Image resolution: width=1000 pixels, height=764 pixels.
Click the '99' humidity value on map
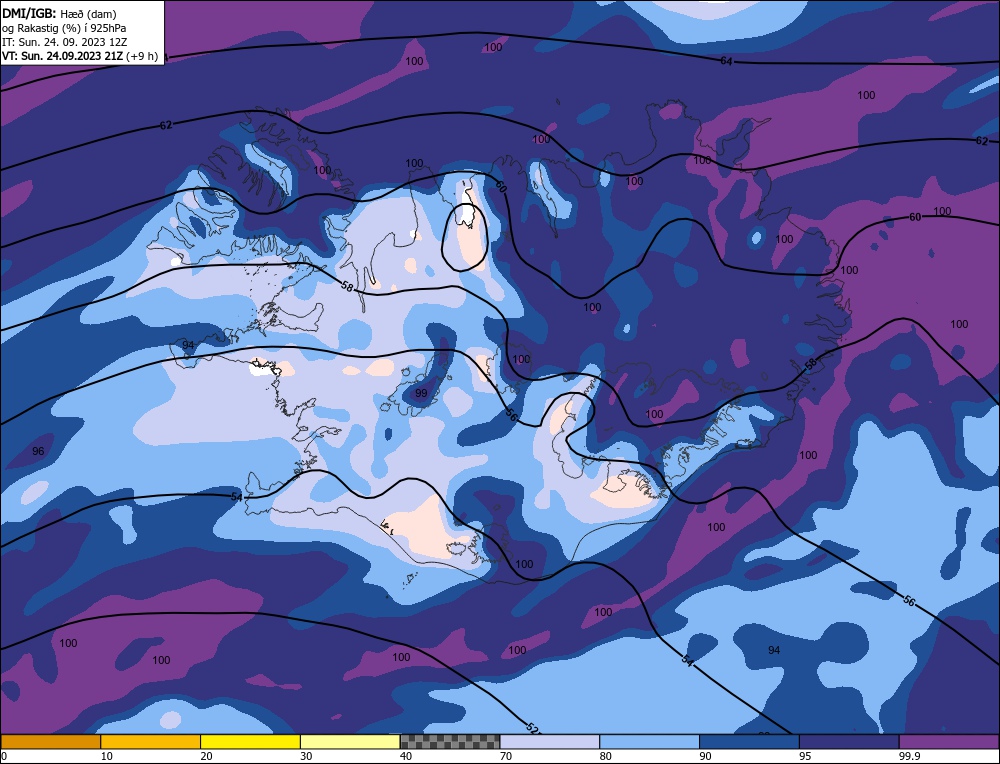421,393
